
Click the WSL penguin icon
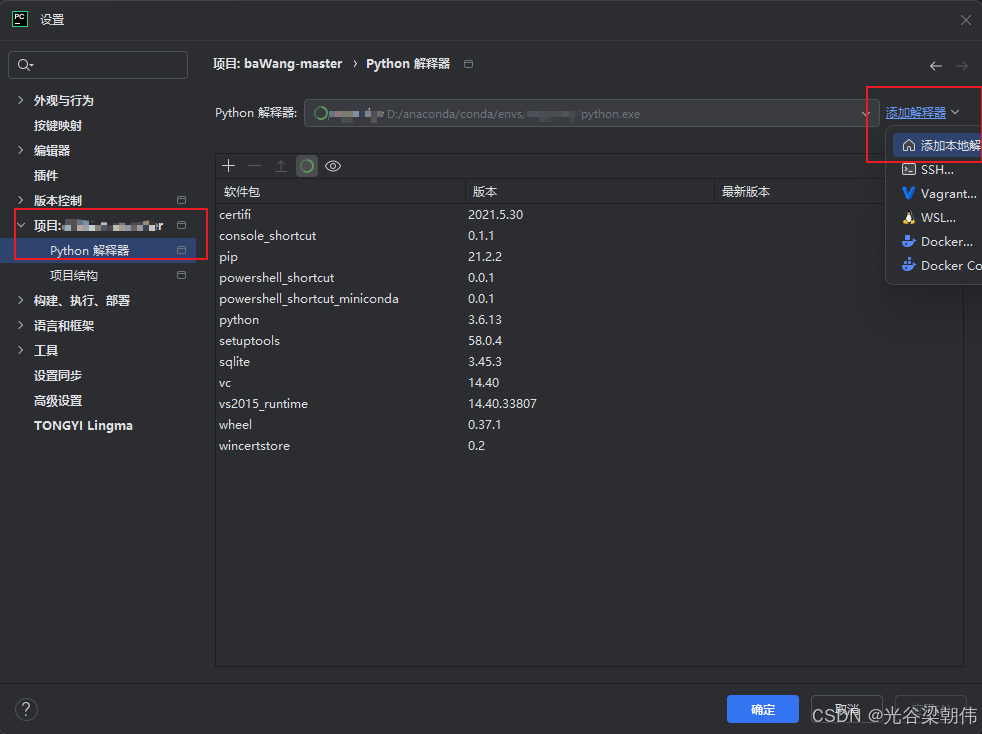pos(909,217)
